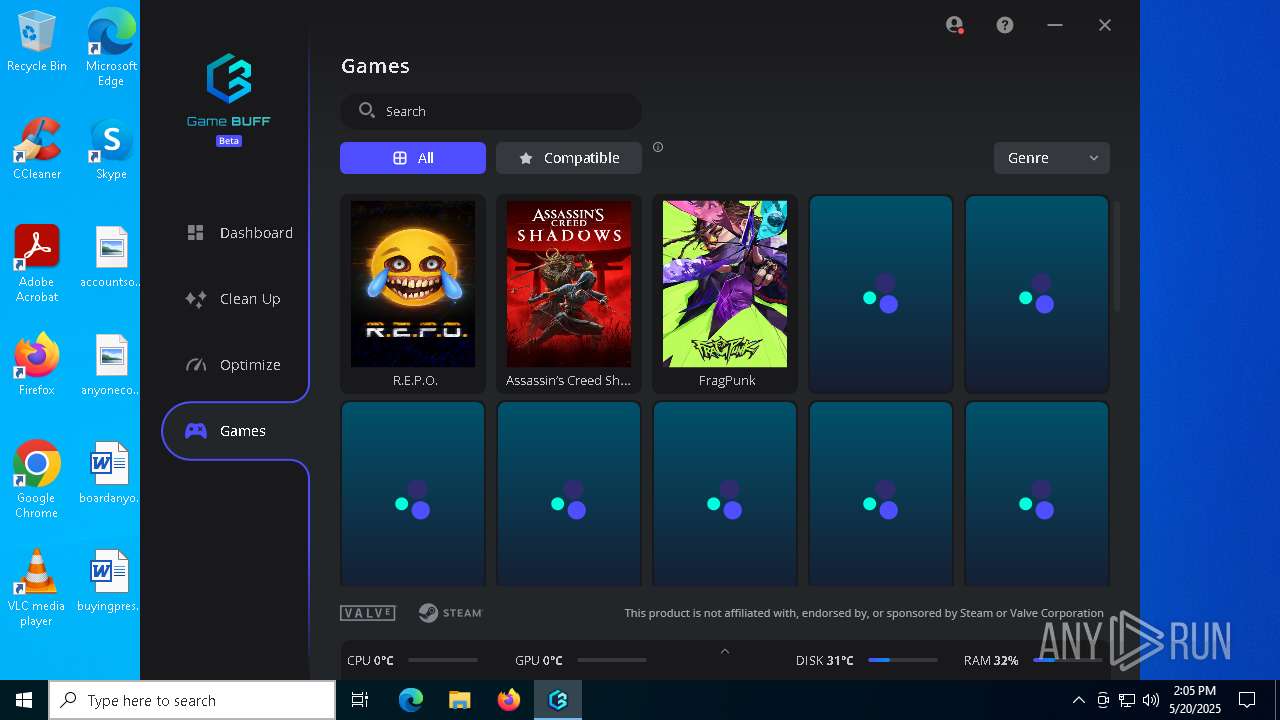The image size is (1280, 720).
Task: Click the Clean Up sparkle icon
Action: click(x=196, y=298)
